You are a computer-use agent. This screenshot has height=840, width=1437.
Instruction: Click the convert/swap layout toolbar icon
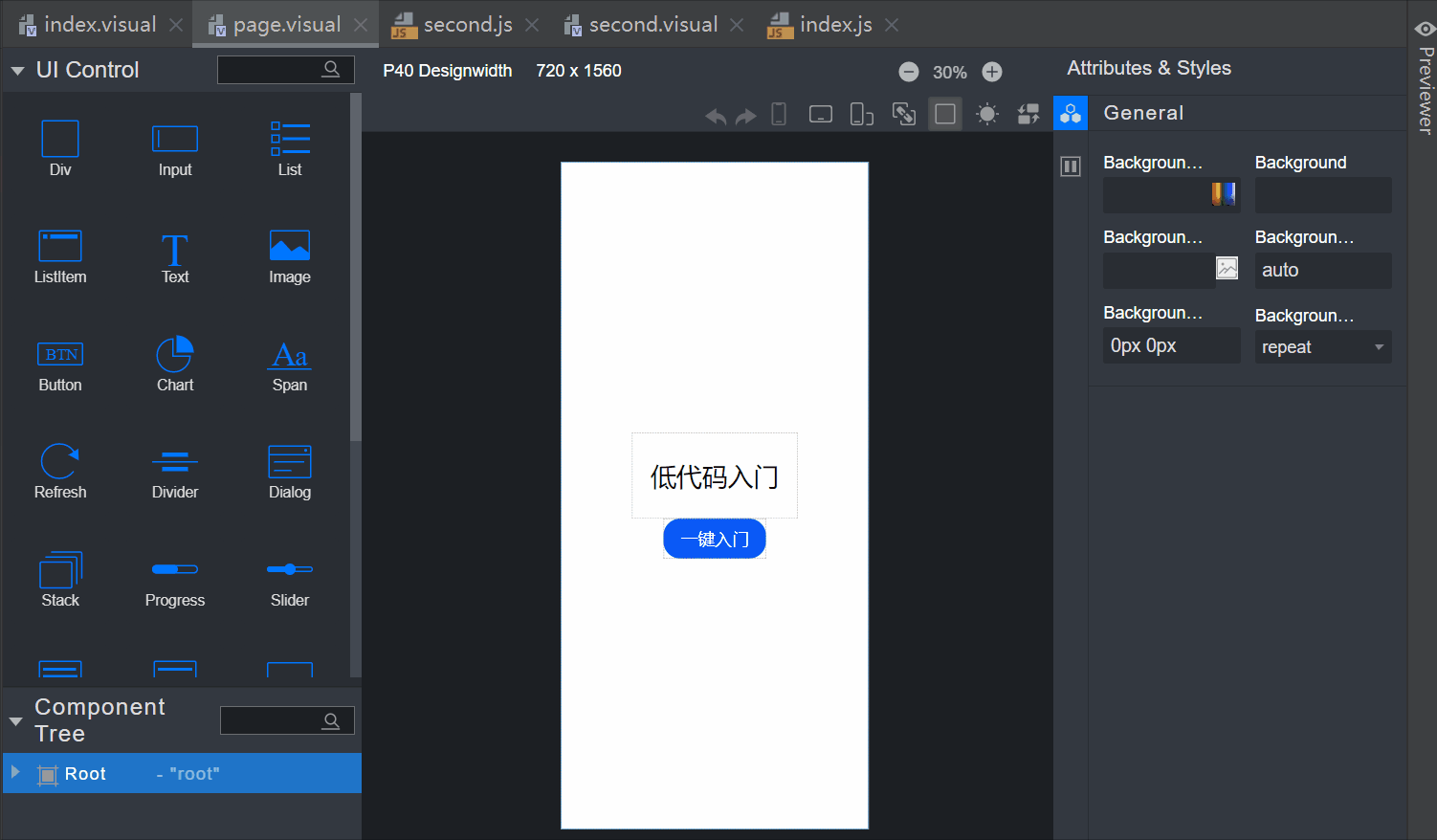tap(1028, 115)
